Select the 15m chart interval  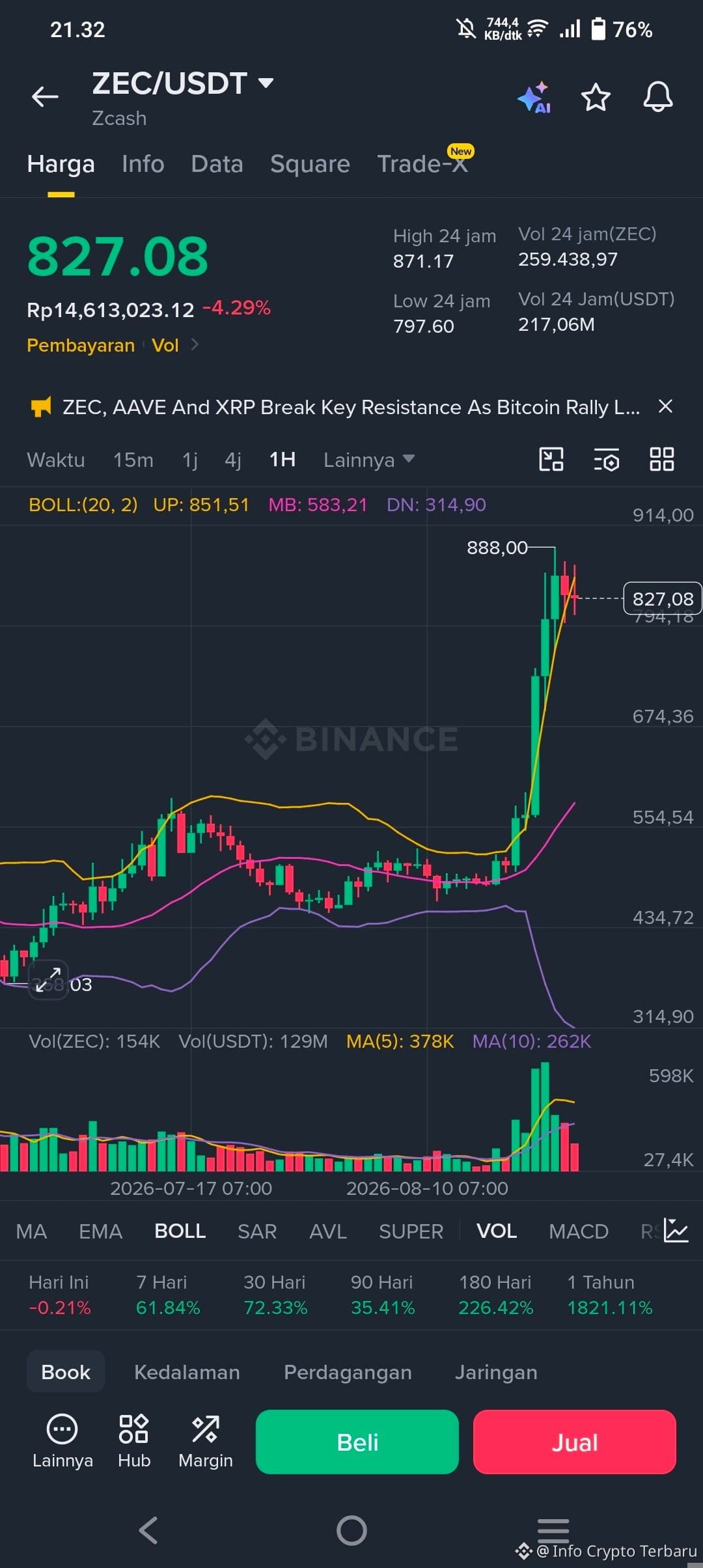pos(133,460)
